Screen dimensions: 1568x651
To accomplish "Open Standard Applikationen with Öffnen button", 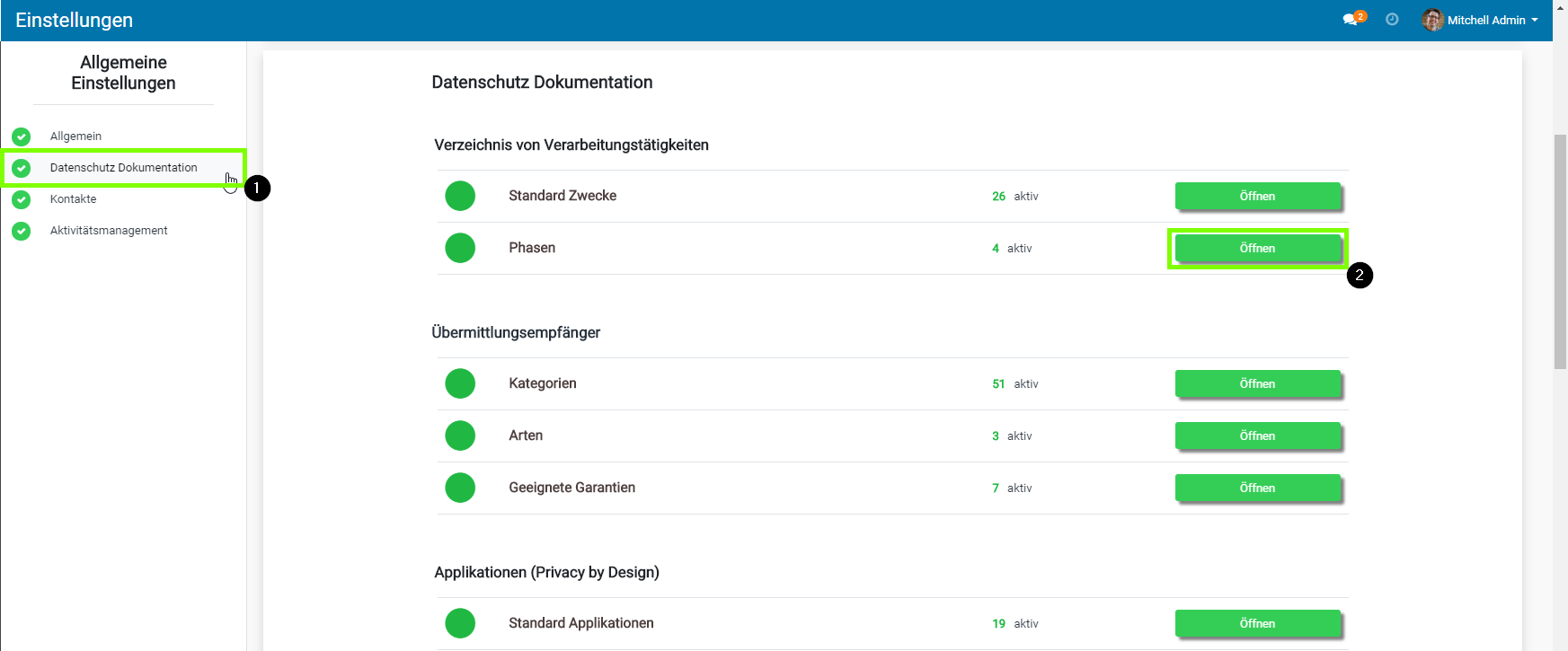I will 1257,623.
